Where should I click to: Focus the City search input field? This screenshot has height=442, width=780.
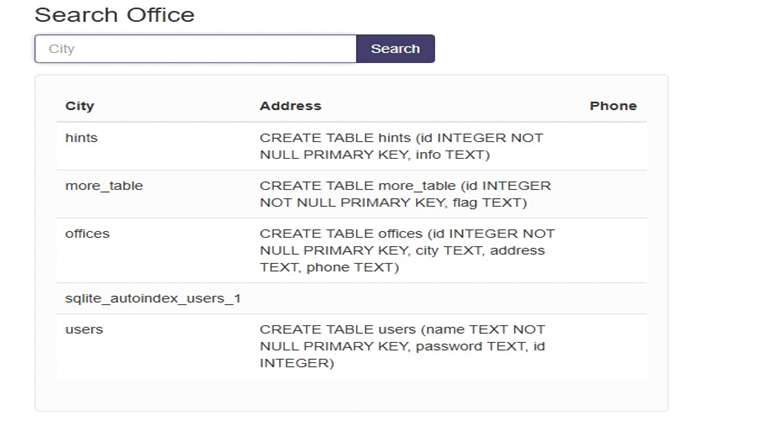pos(195,49)
